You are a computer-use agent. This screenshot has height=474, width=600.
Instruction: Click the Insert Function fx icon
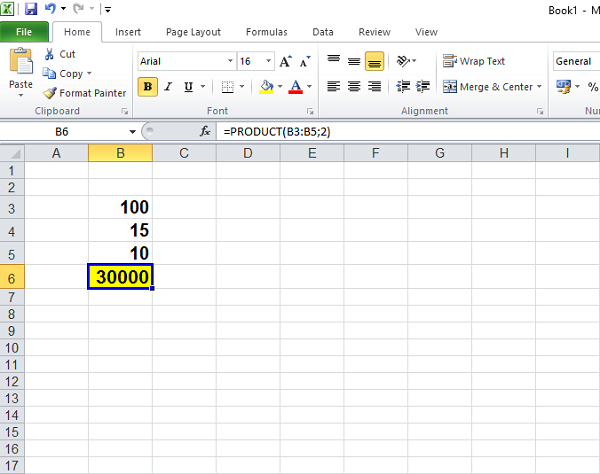click(x=205, y=131)
